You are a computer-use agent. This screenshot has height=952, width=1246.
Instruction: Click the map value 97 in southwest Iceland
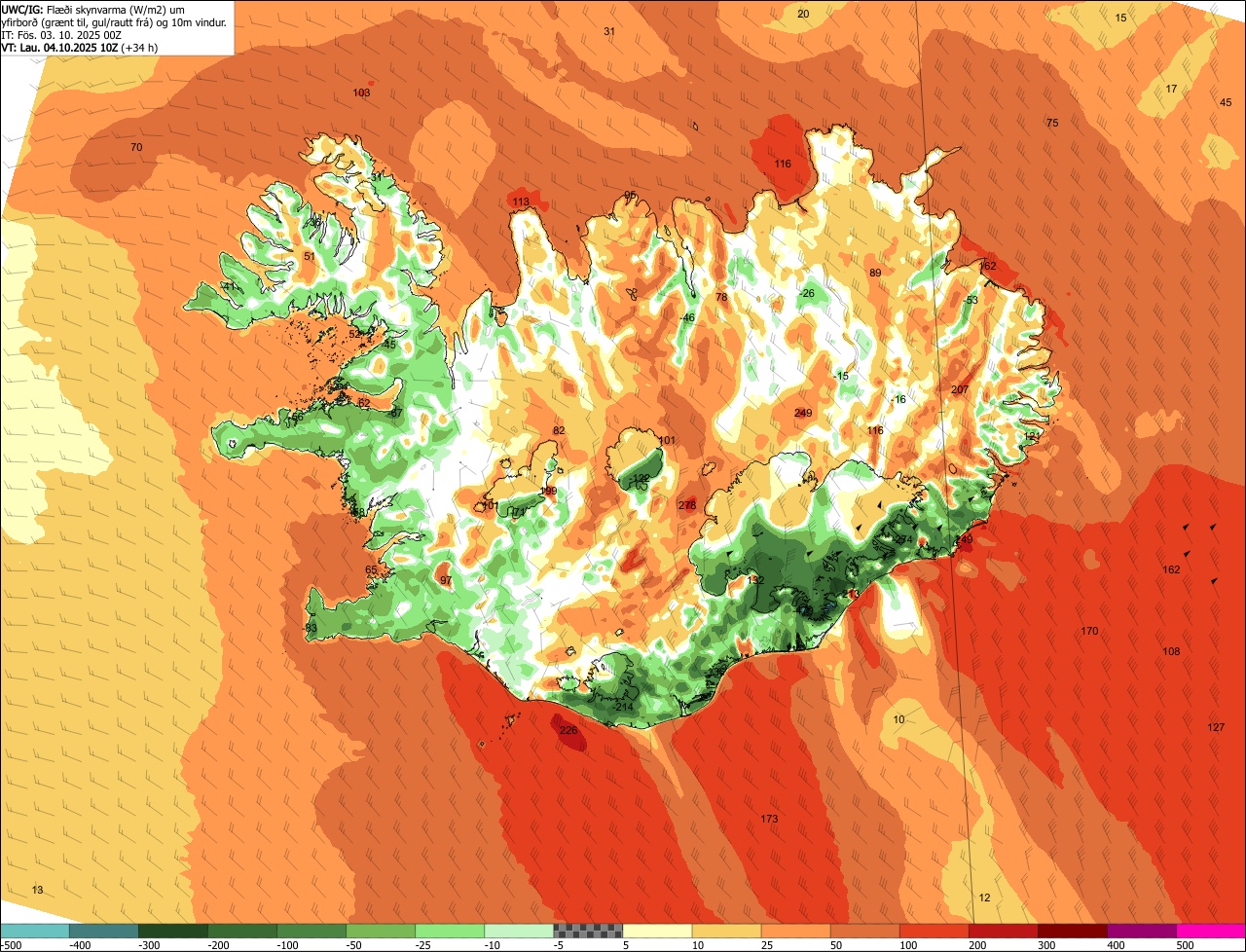tap(446, 580)
